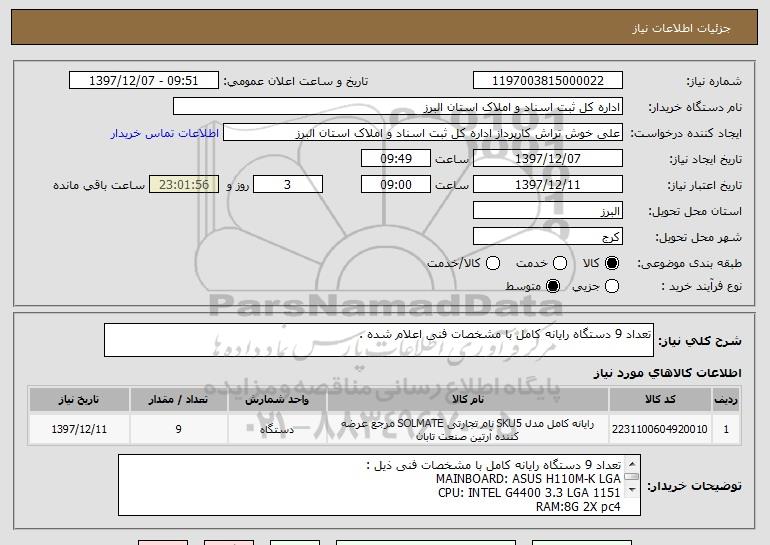Choose the جزیی purchase type radio
Screen dimensions: 770x545
(612, 286)
